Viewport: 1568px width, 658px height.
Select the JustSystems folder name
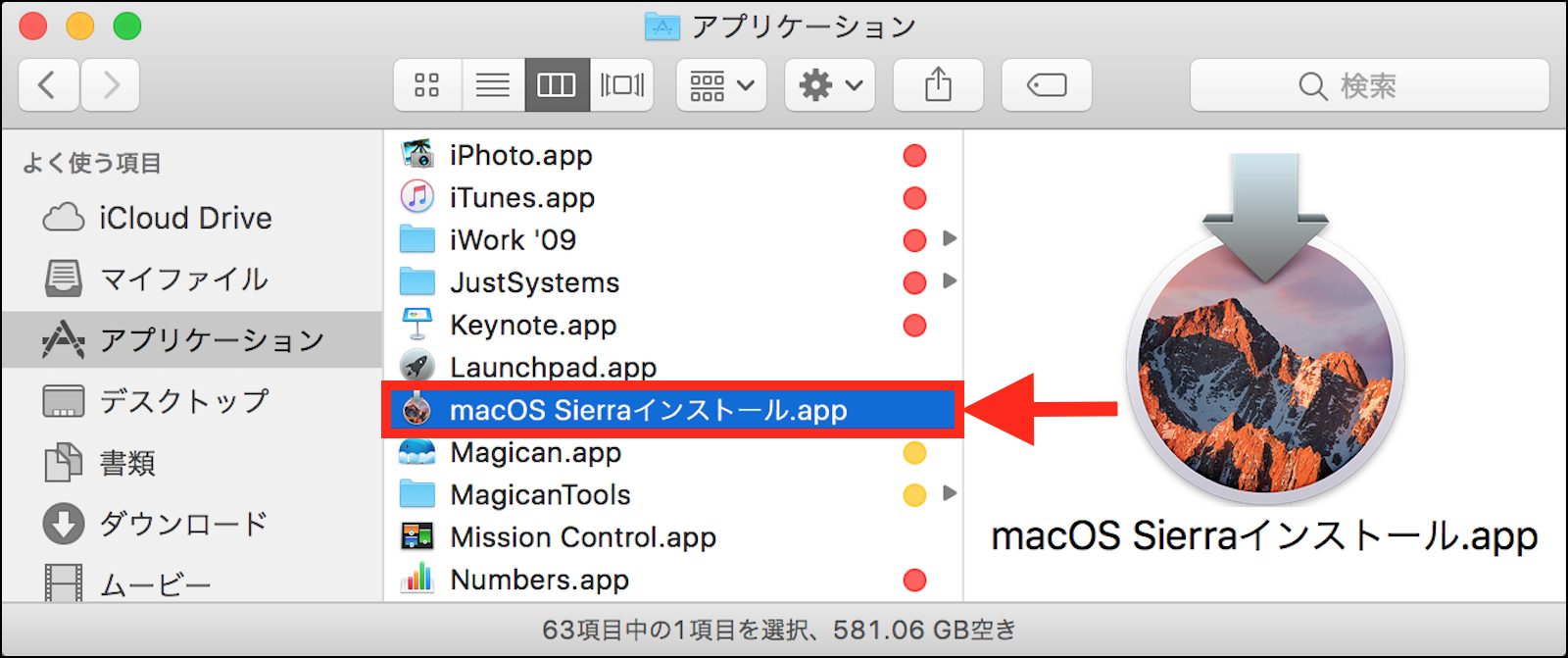point(534,282)
